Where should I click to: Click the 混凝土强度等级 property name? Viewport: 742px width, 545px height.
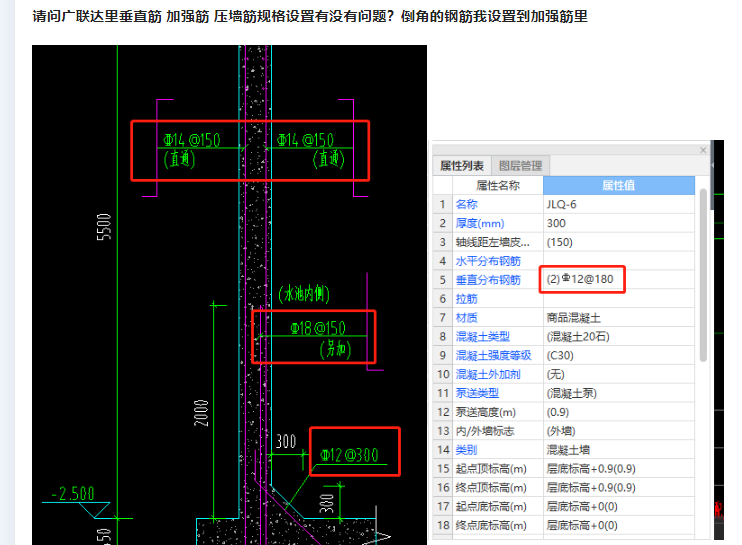point(494,355)
